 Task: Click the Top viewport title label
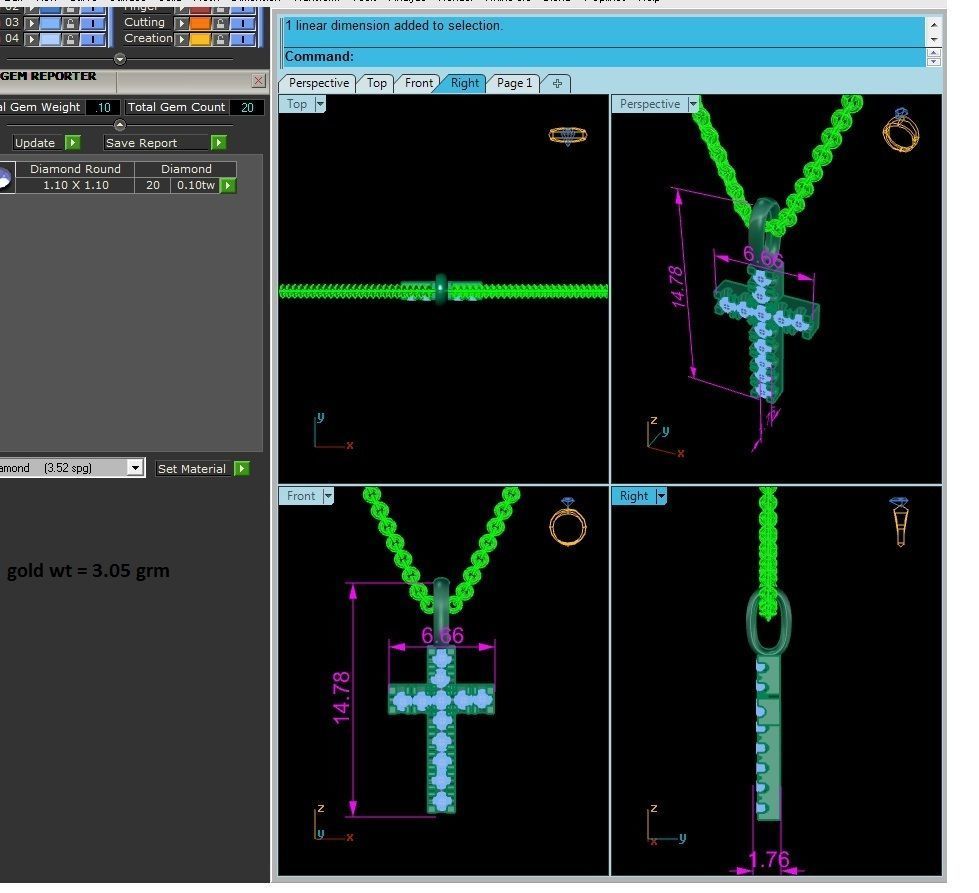tap(297, 104)
